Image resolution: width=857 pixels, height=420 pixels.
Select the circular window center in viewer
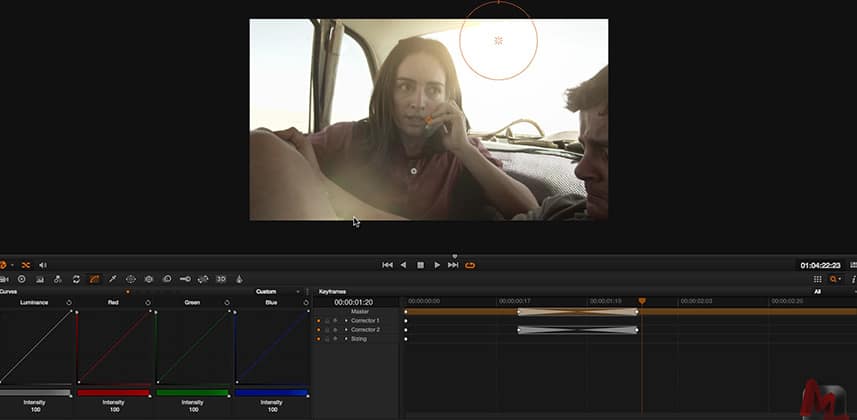click(x=498, y=40)
